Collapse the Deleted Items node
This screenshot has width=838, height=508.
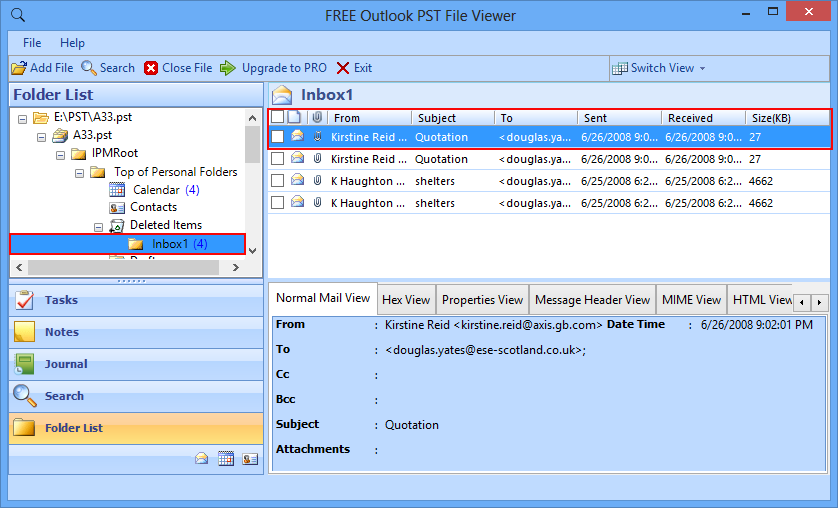[98, 228]
